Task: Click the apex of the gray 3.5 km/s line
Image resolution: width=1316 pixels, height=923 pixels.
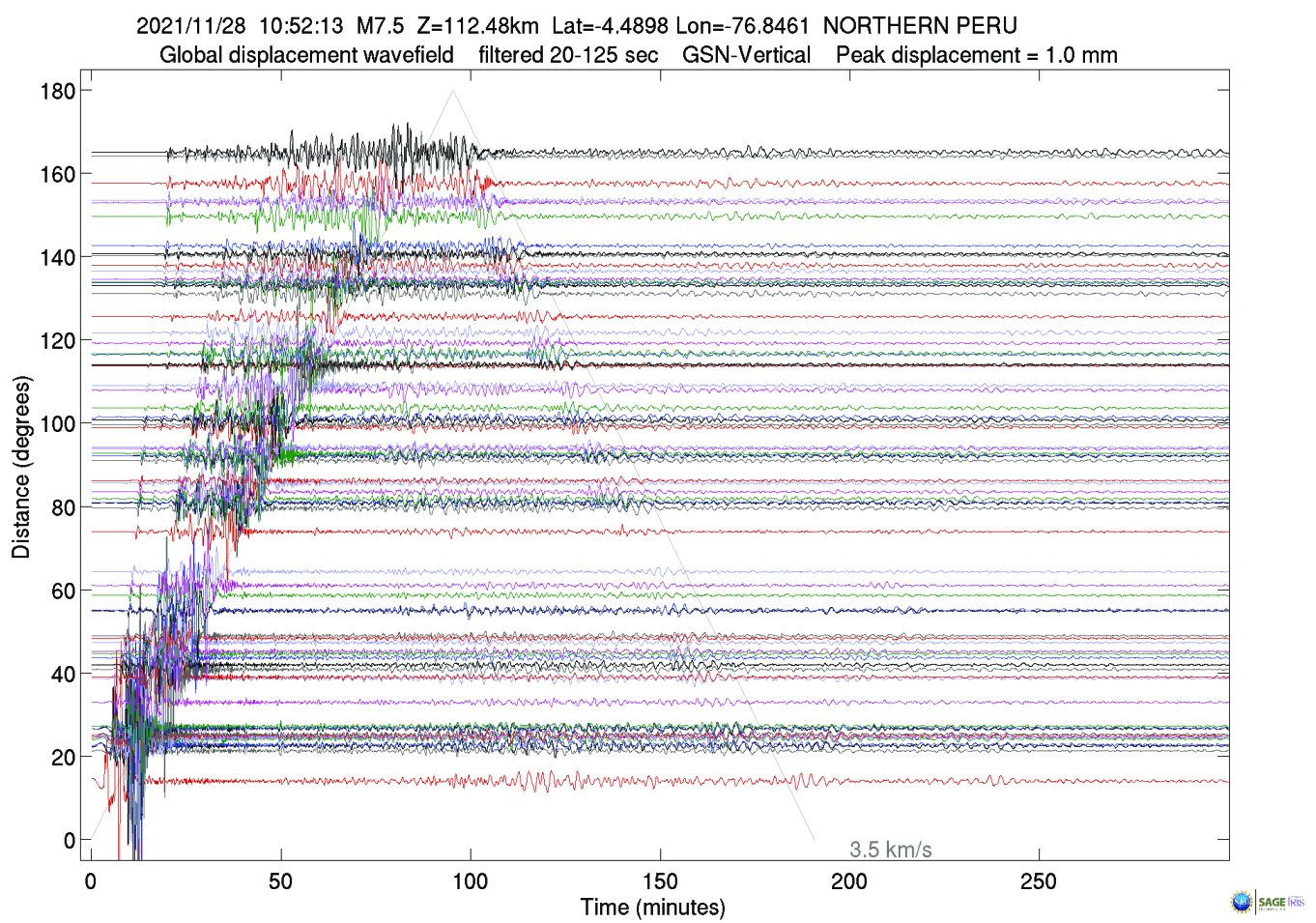Action: [x=452, y=91]
